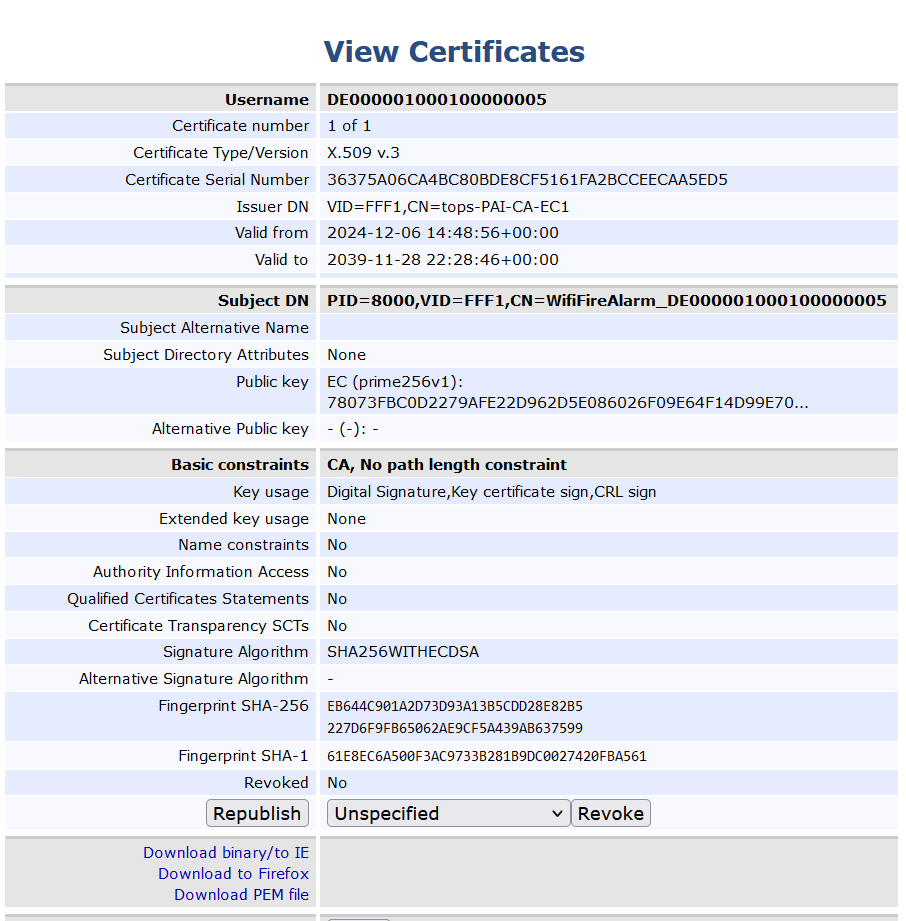This screenshot has width=906, height=921.
Task: Click the Fingerprint SHA-256 hash value
Action: tap(455, 717)
